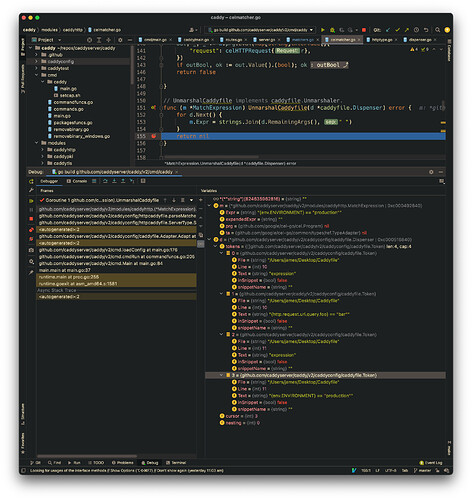This screenshot has height=500, width=472.
Task: Step over in the debugger toolbar
Action: (105, 181)
